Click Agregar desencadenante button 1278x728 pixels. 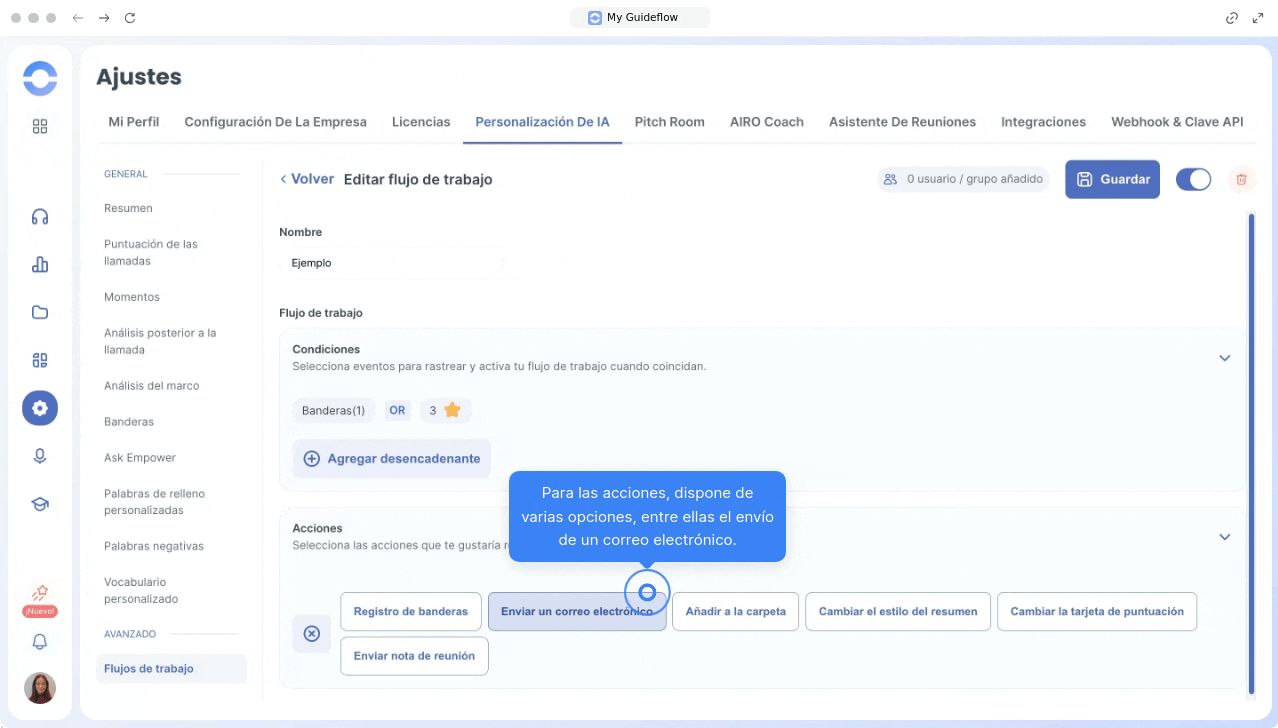coord(391,459)
